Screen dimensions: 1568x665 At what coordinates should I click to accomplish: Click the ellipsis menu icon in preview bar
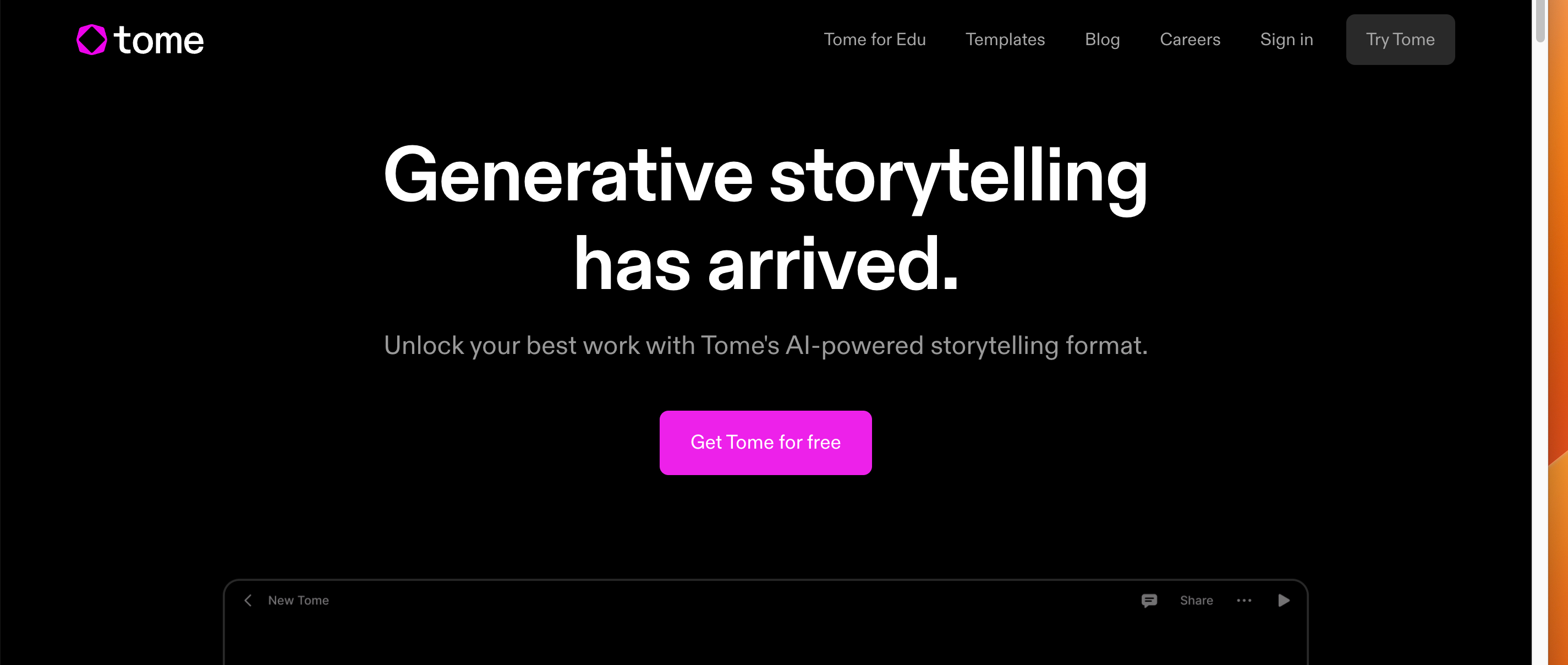coord(1245,600)
